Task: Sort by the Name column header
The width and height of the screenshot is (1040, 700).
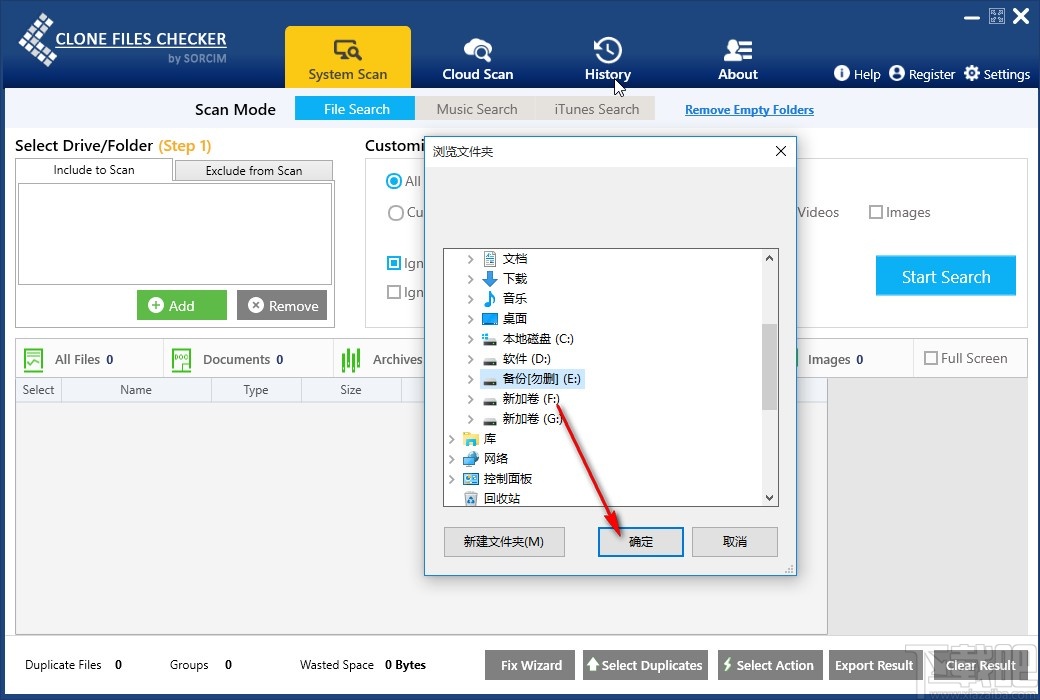Action: pos(136,389)
